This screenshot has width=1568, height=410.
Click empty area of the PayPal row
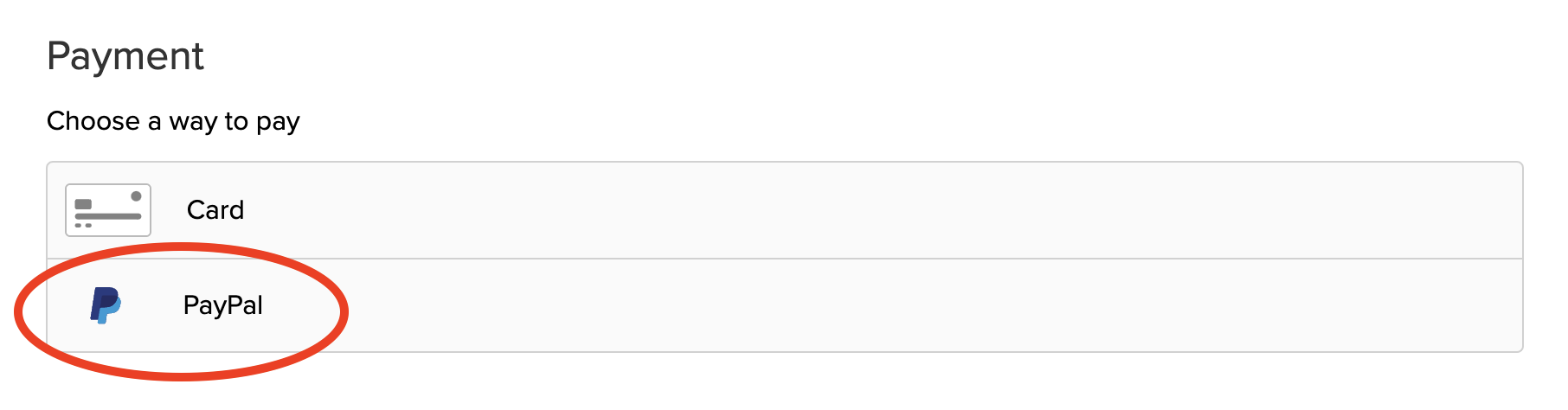[x=865, y=305]
